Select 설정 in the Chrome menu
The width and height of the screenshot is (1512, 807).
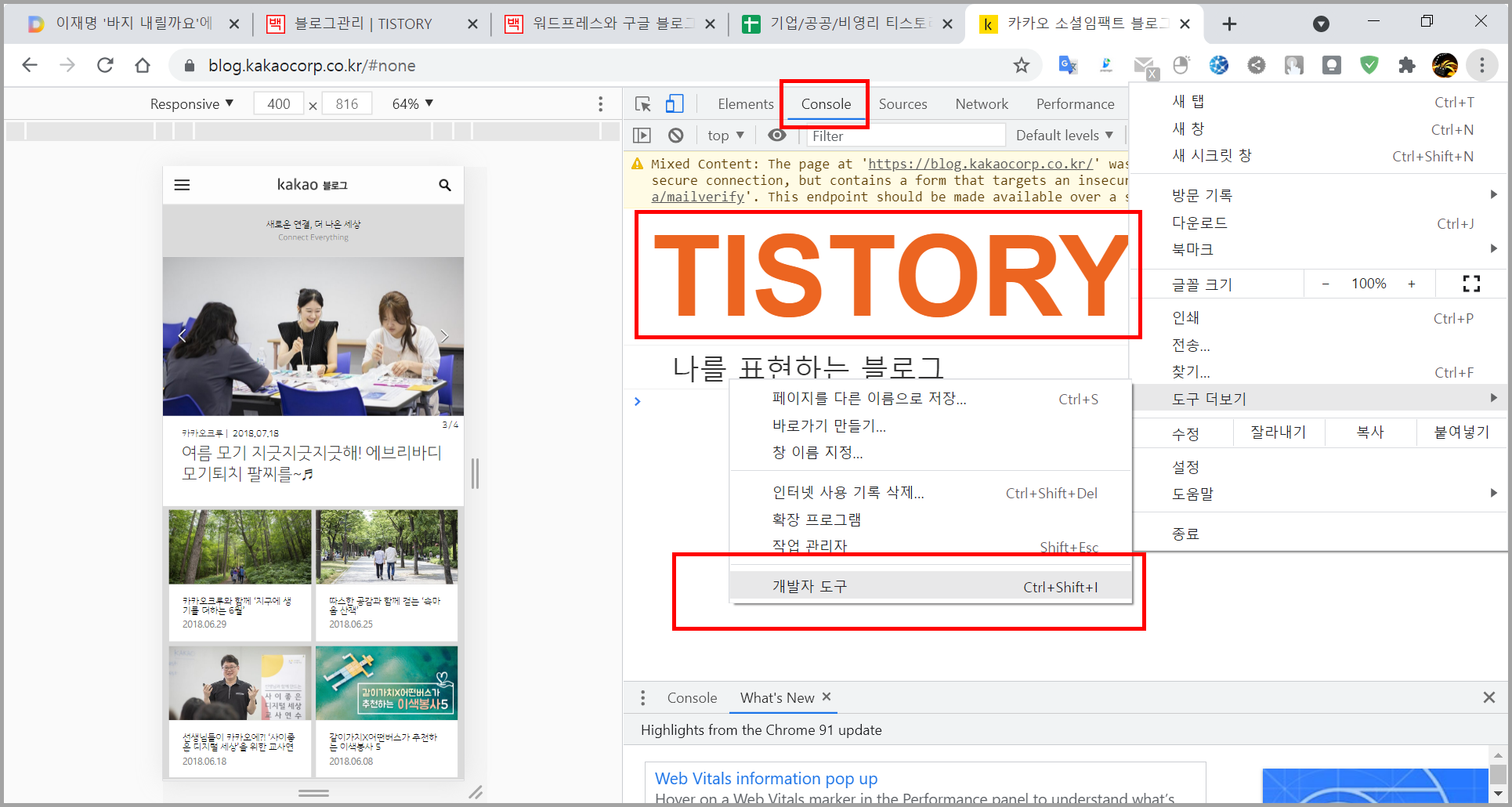pyautogui.click(x=1319, y=467)
